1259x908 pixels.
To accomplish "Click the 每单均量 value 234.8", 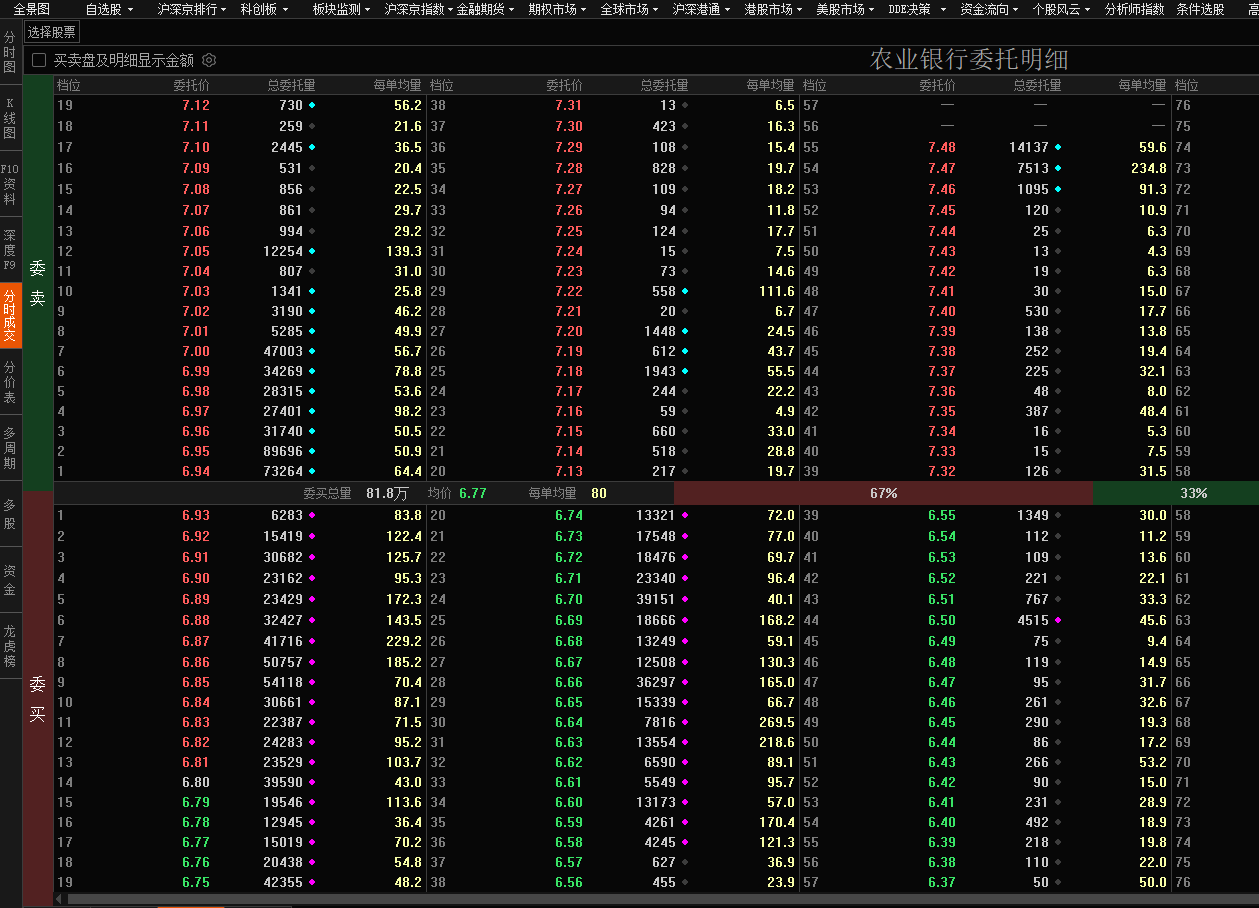I will 1149,168.
